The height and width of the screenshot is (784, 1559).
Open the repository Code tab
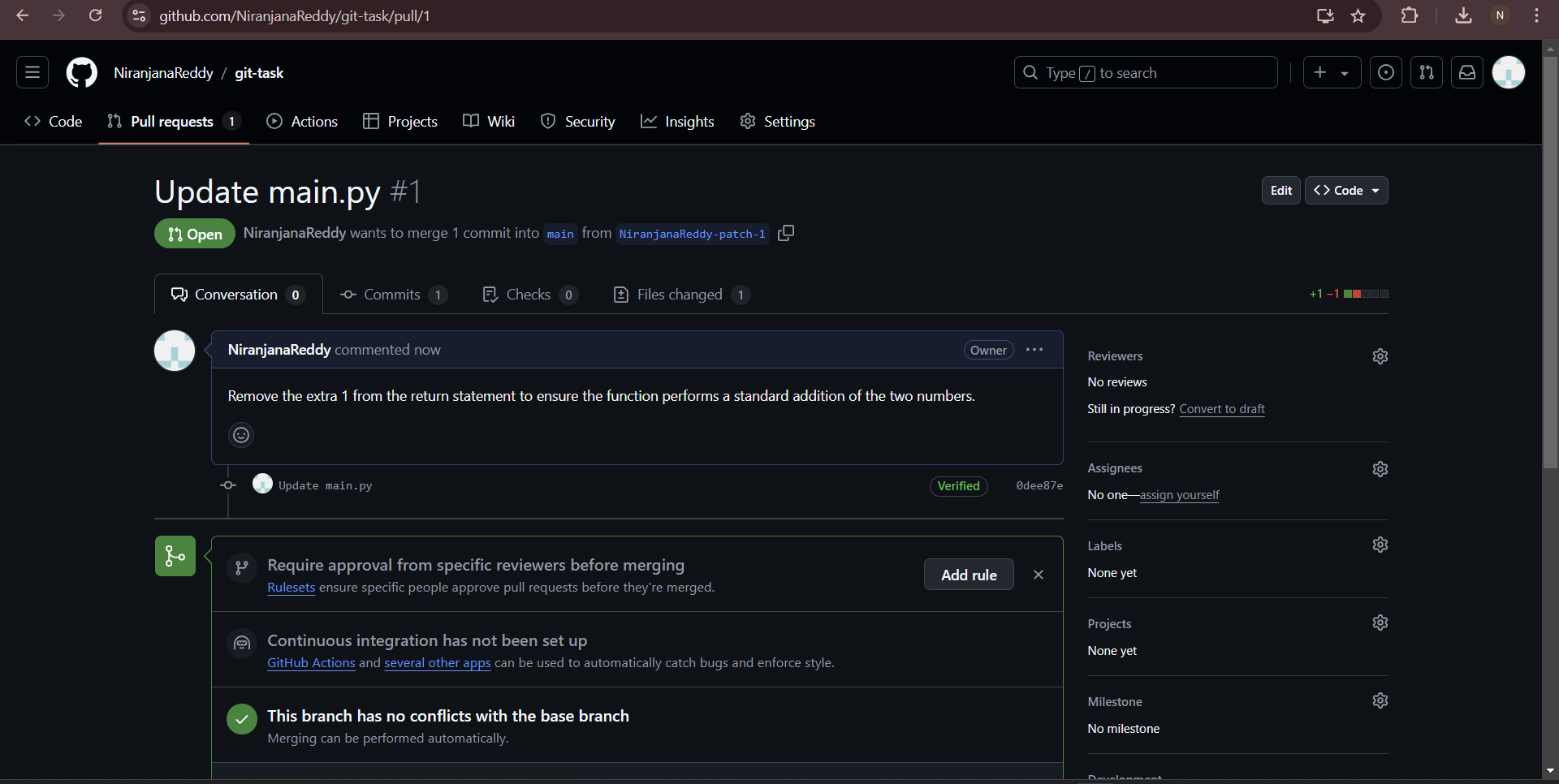click(x=54, y=121)
